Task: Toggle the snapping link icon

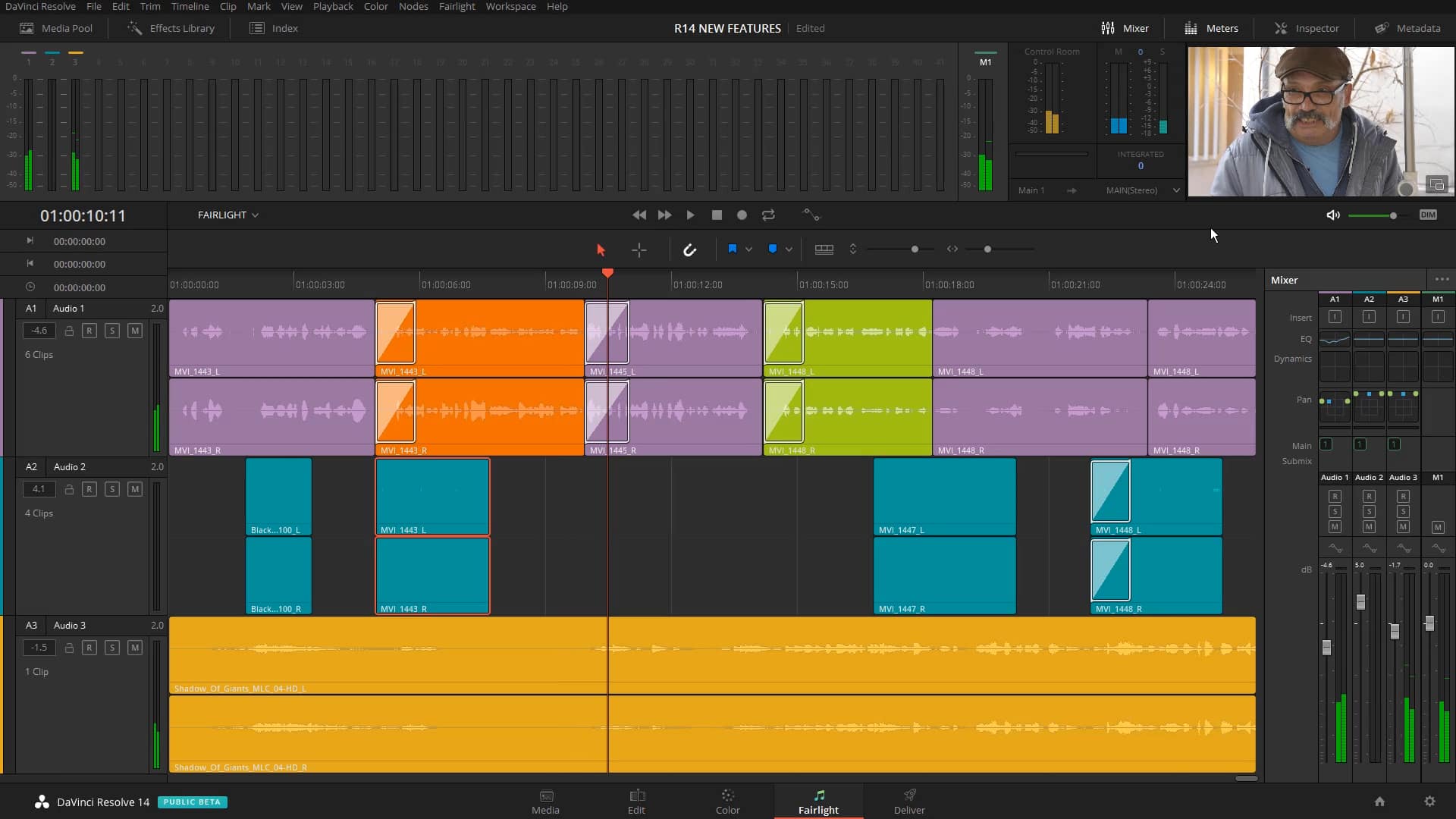Action: point(689,249)
